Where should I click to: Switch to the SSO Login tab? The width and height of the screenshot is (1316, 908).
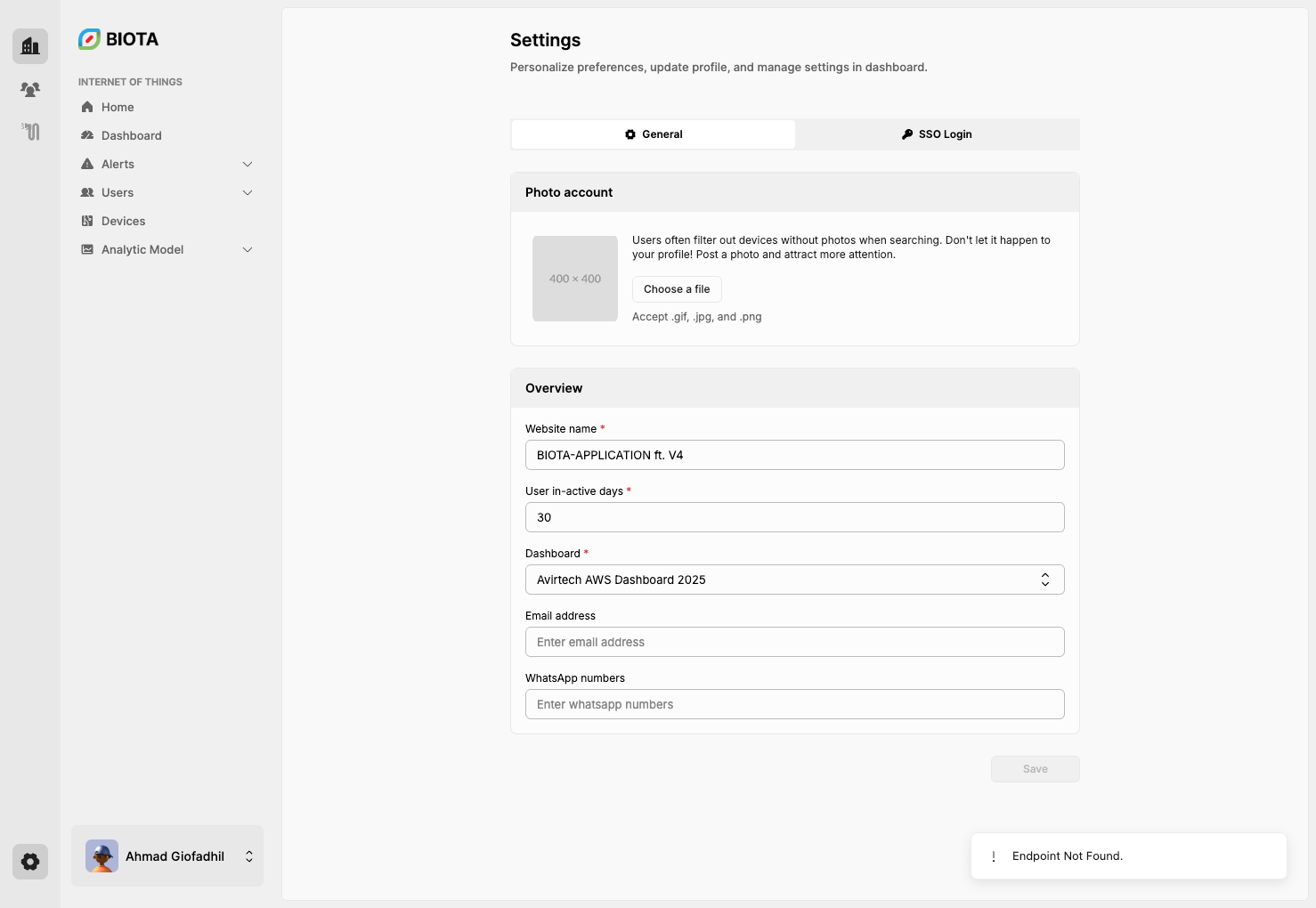pos(937,134)
